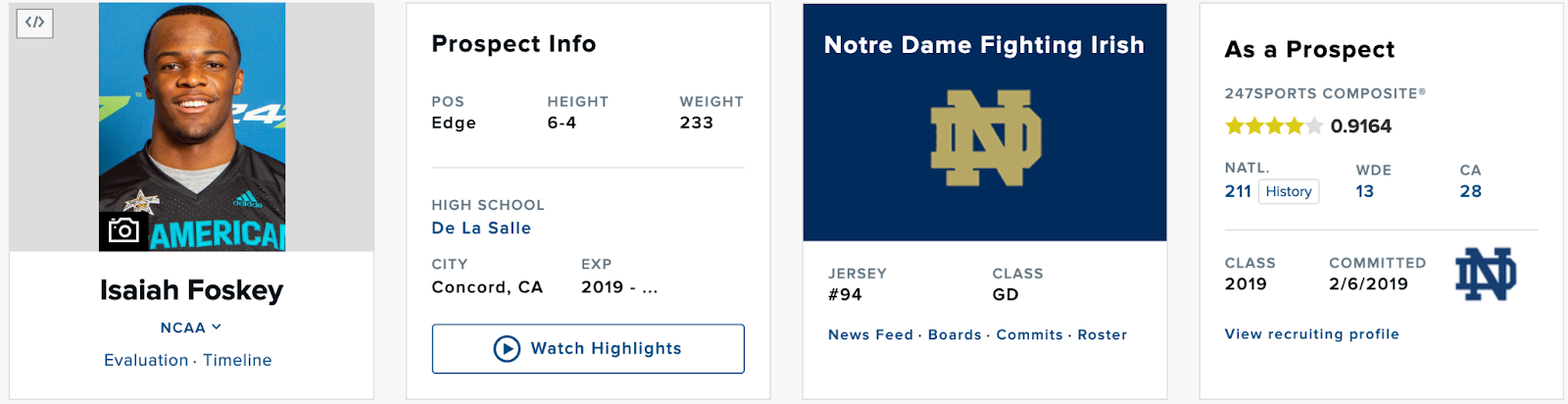The height and width of the screenshot is (404, 1568).
Task: Click the star rating icons
Action: point(1273,126)
